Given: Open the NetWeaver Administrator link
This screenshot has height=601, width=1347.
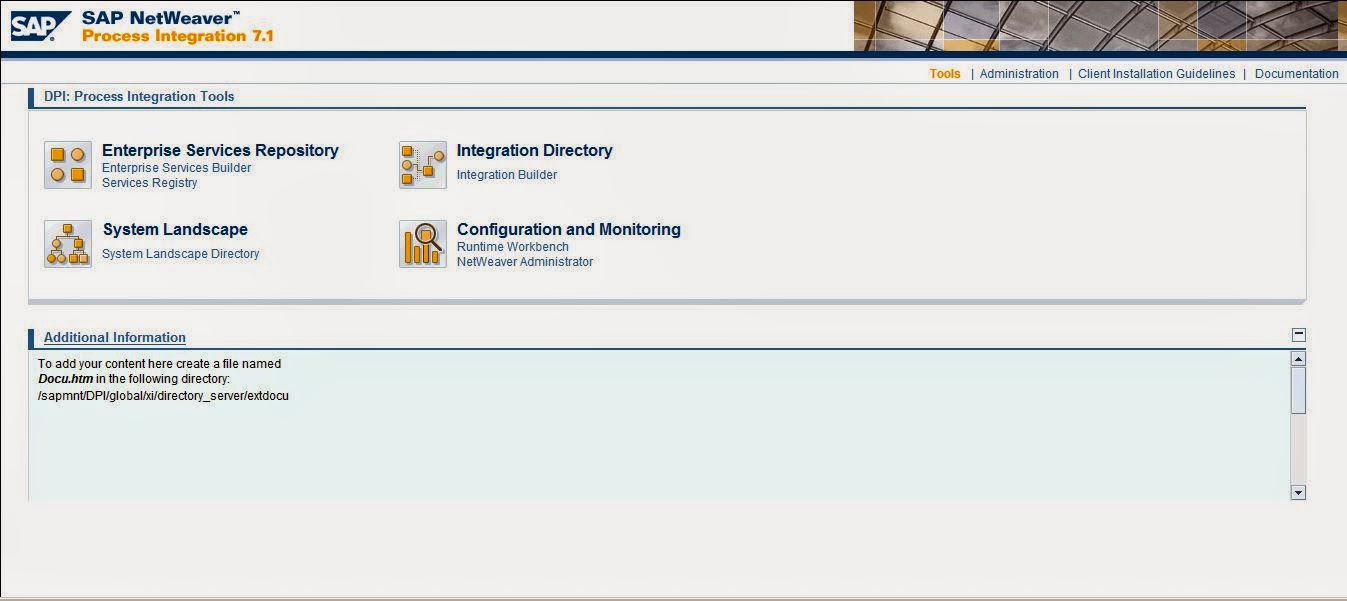Looking at the screenshot, I should point(525,262).
